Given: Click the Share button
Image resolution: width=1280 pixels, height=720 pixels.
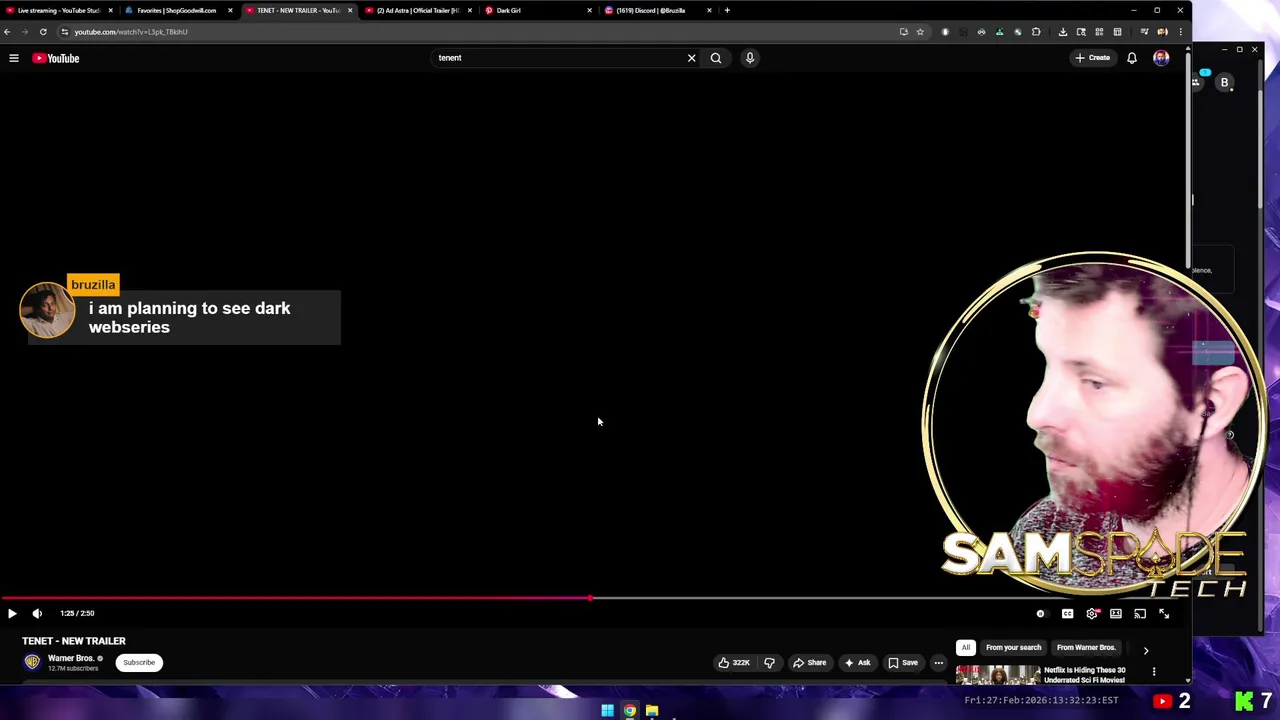Looking at the screenshot, I should [810, 662].
